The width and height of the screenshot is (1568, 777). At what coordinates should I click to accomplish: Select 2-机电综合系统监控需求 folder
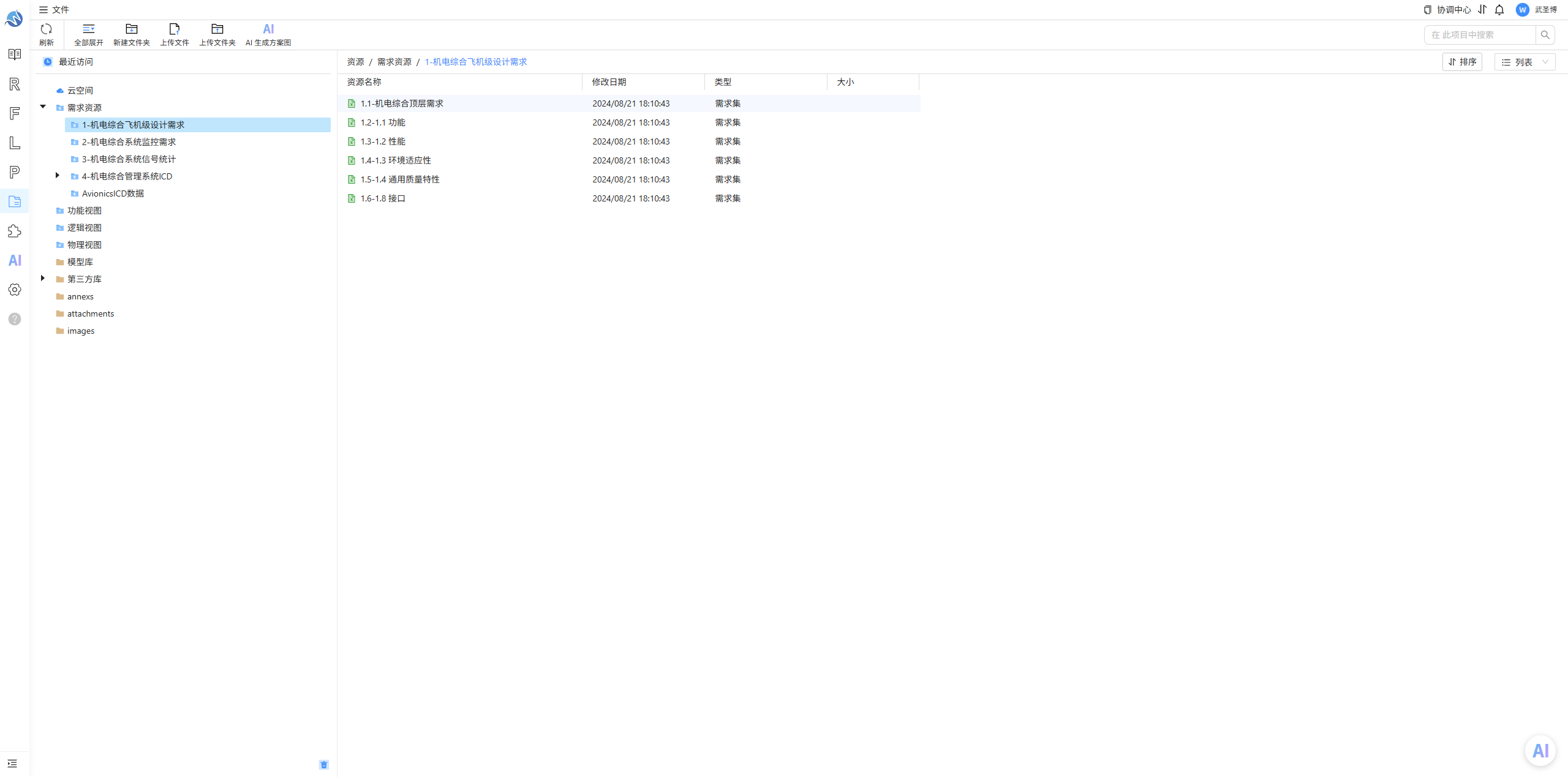click(x=129, y=142)
